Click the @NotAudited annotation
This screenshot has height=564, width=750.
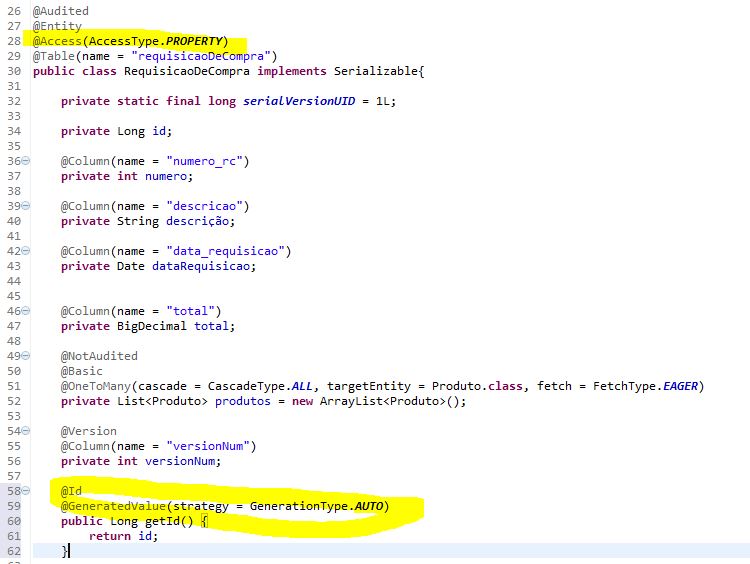(99, 356)
